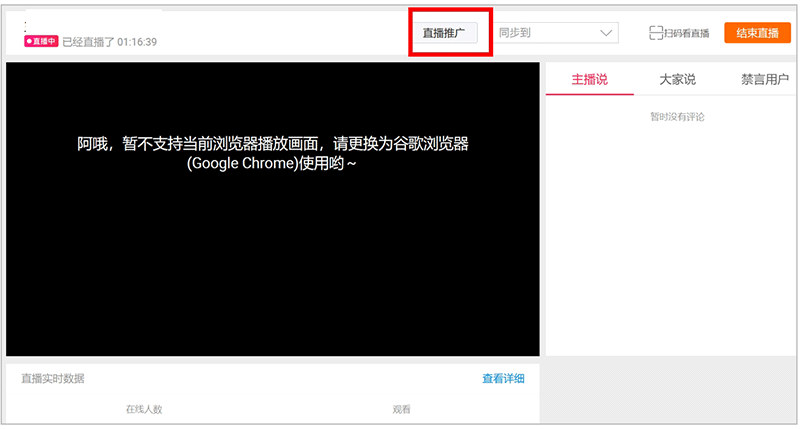This screenshot has width=800, height=429.
Task: Click the 直播实时数据 section heading
Action: point(53,378)
